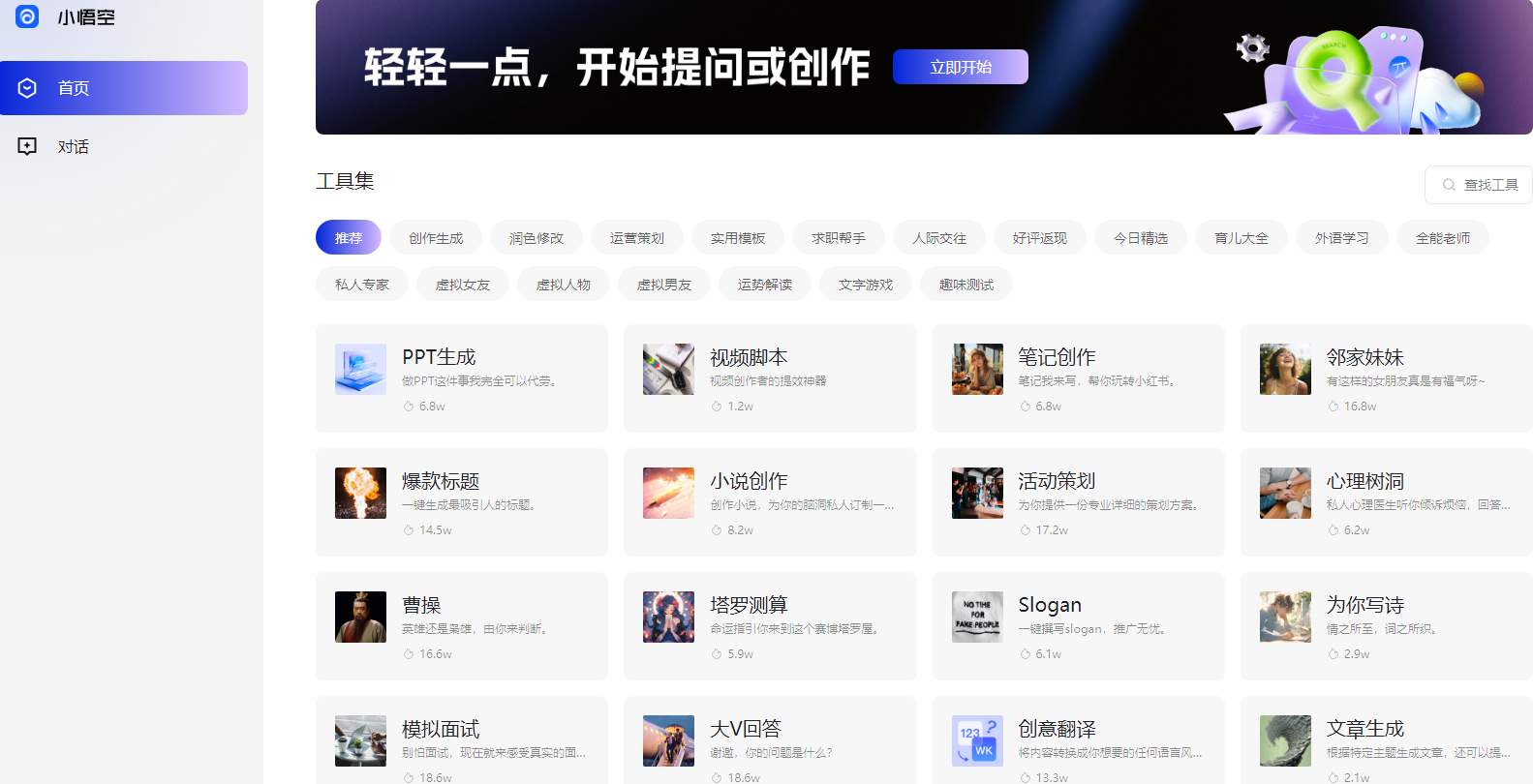Screen dimensions: 1533x784
Task: Open the 塔罗测算 tarot thumbnail
Action: pos(668,617)
